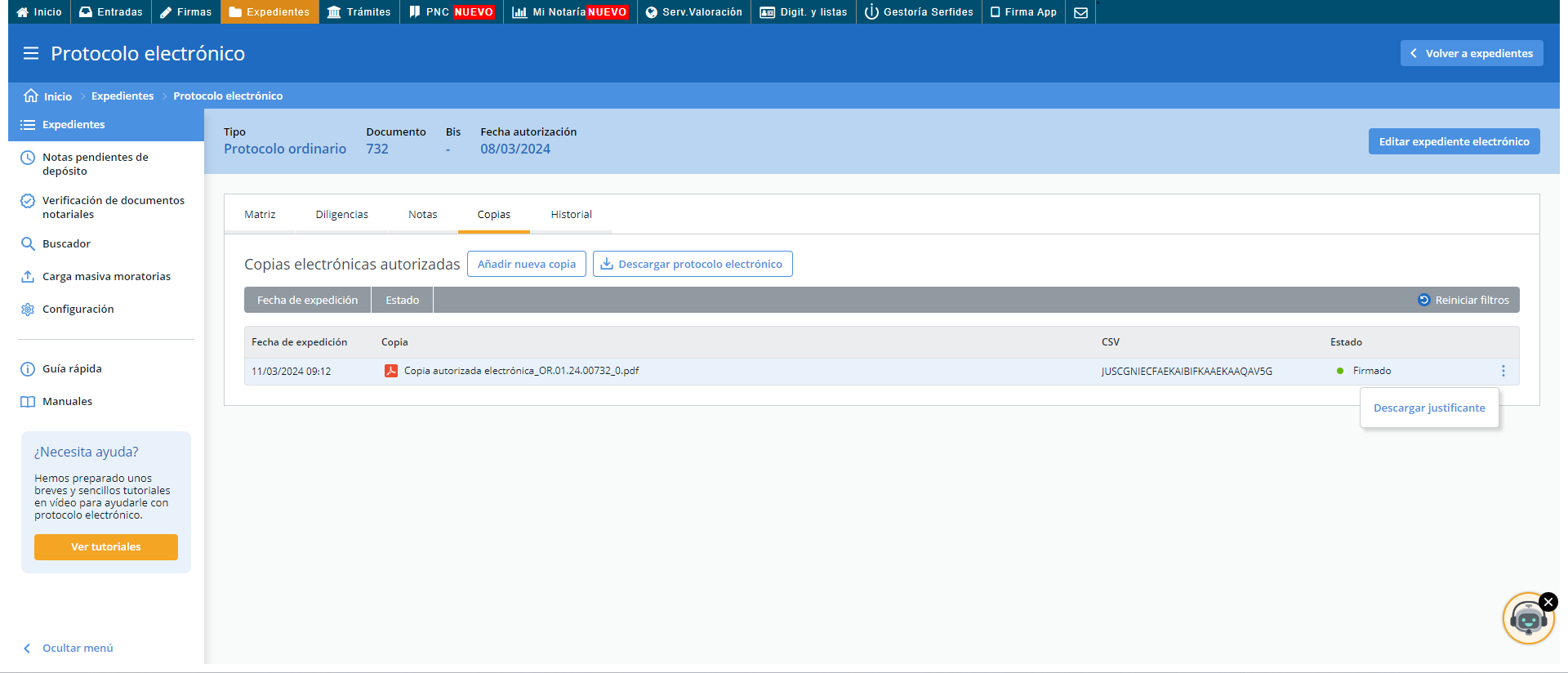Click the PDF icon of the authorized copy

click(391, 371)
